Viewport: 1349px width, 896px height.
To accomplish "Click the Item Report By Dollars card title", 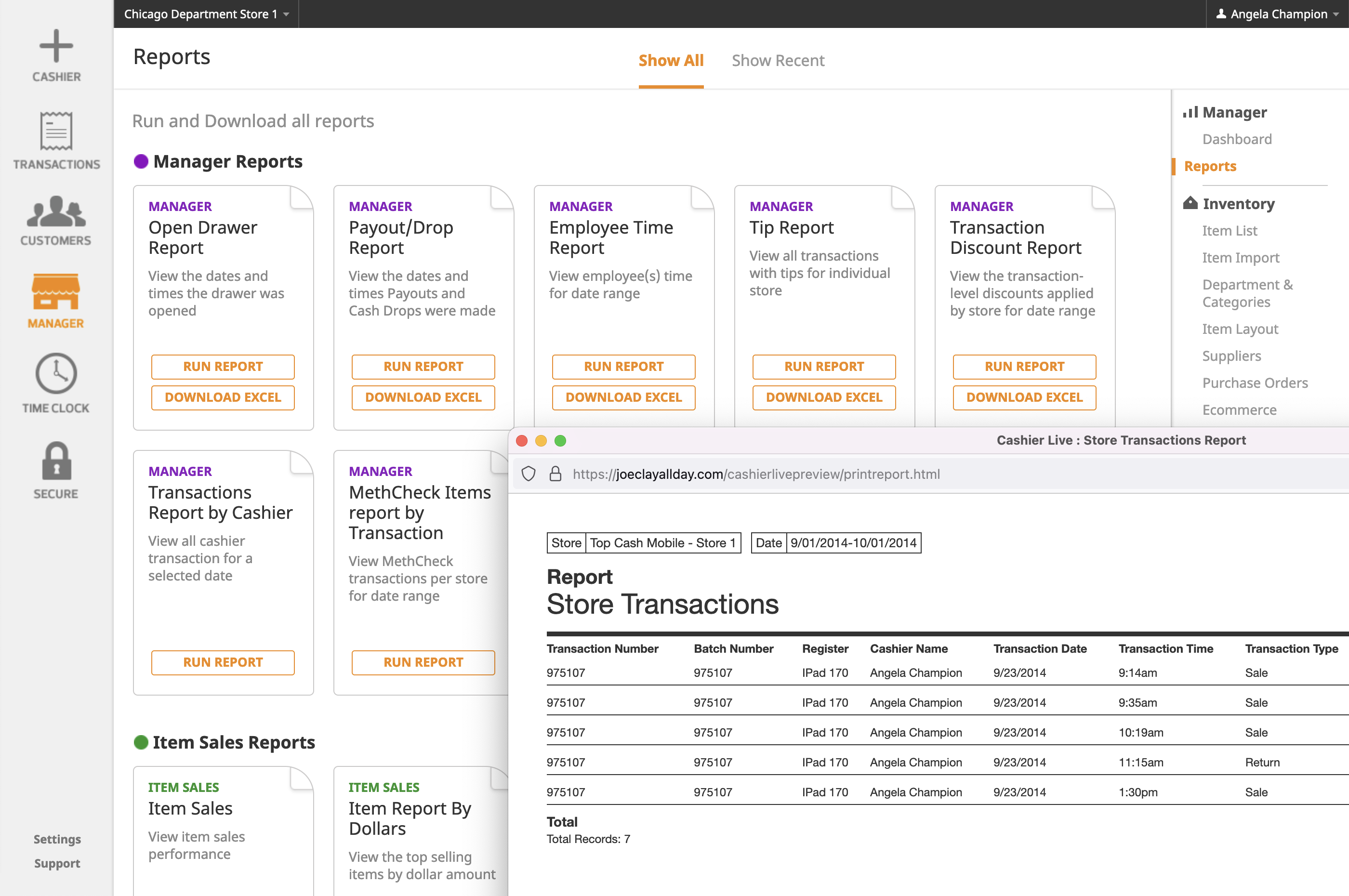I will click(x=410, y=818).
